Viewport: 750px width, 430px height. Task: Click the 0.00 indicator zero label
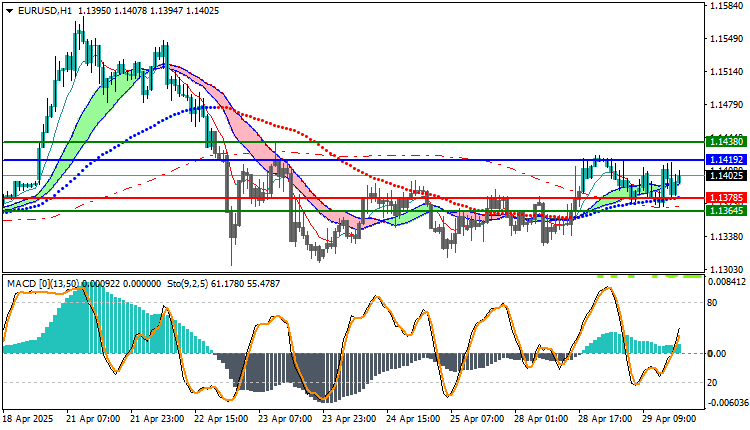(717, 353)
